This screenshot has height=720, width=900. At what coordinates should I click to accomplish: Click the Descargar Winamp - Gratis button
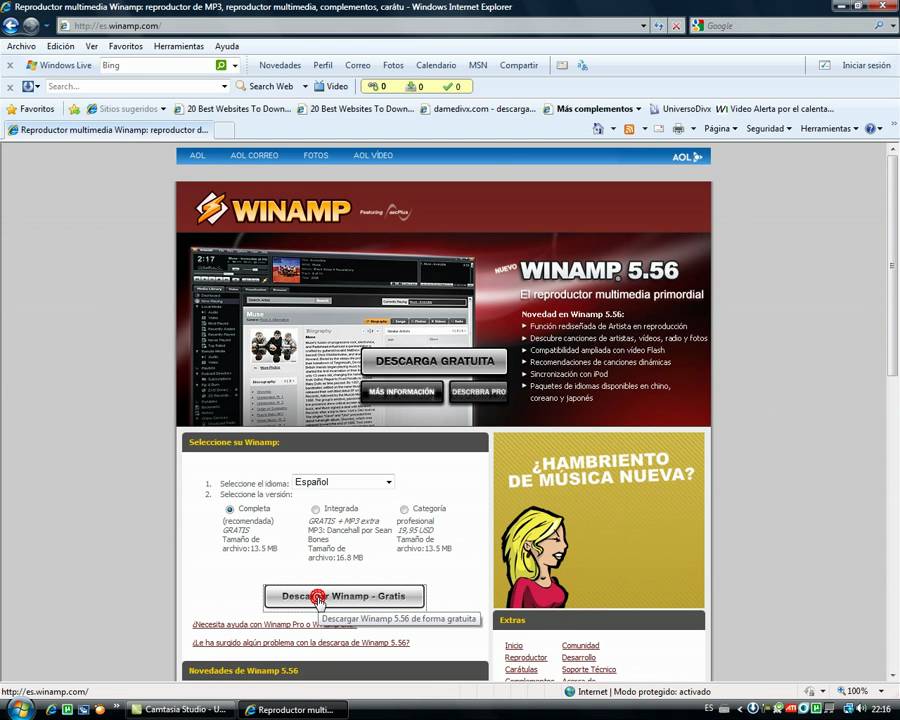tap(344, 596)
